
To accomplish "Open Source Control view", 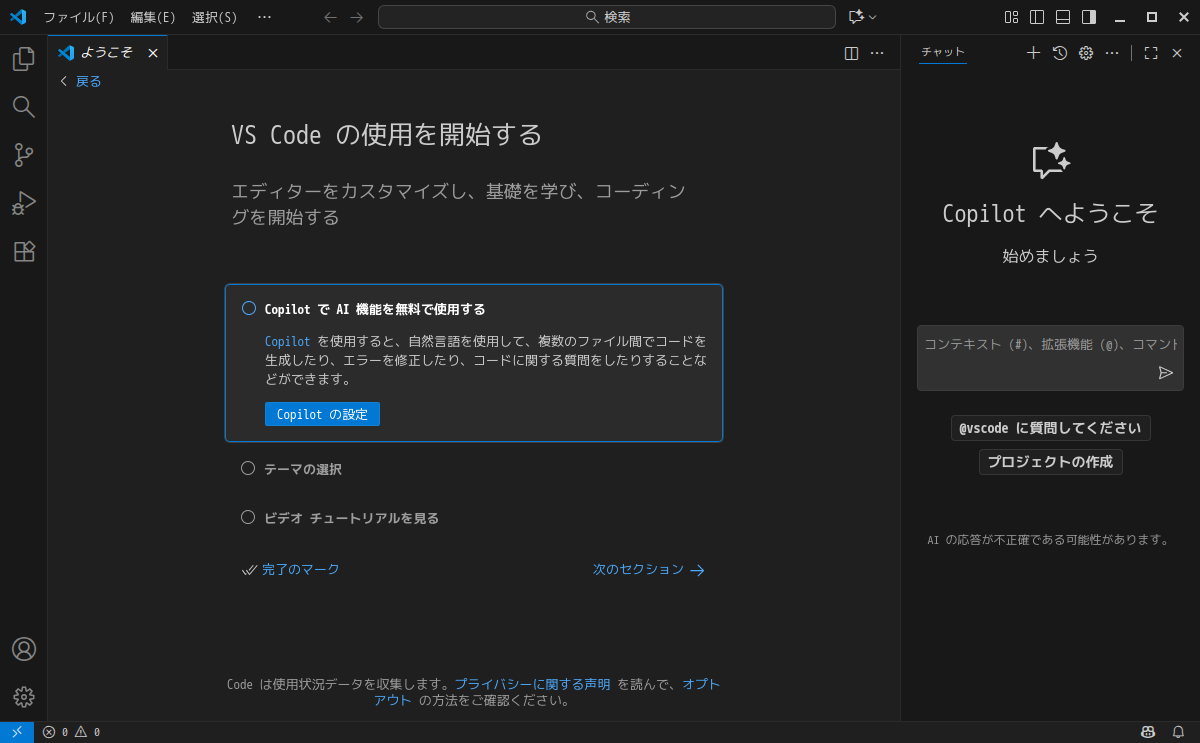I will tap(23, 155).
